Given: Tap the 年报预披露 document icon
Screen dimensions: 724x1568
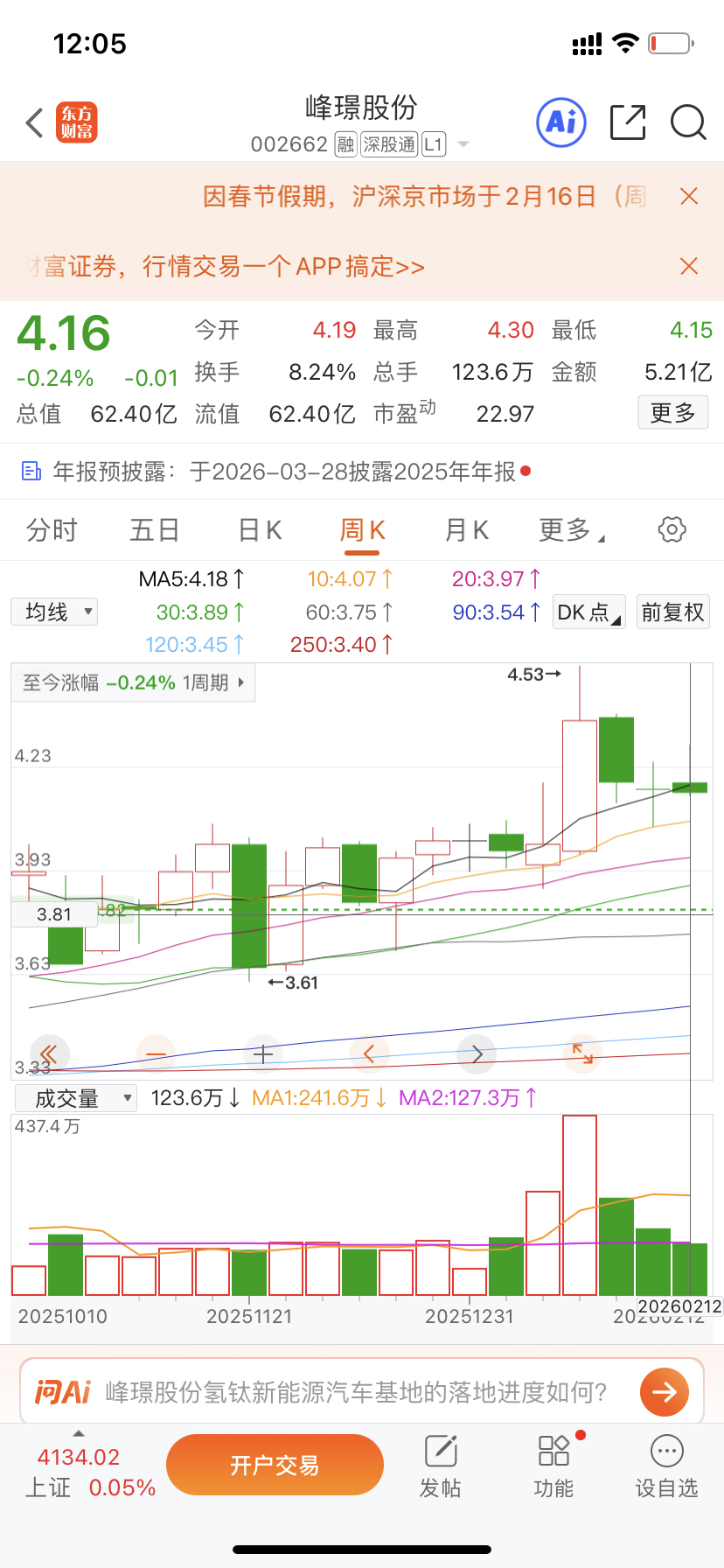Looking at the screenshot, I should (31, 472).
